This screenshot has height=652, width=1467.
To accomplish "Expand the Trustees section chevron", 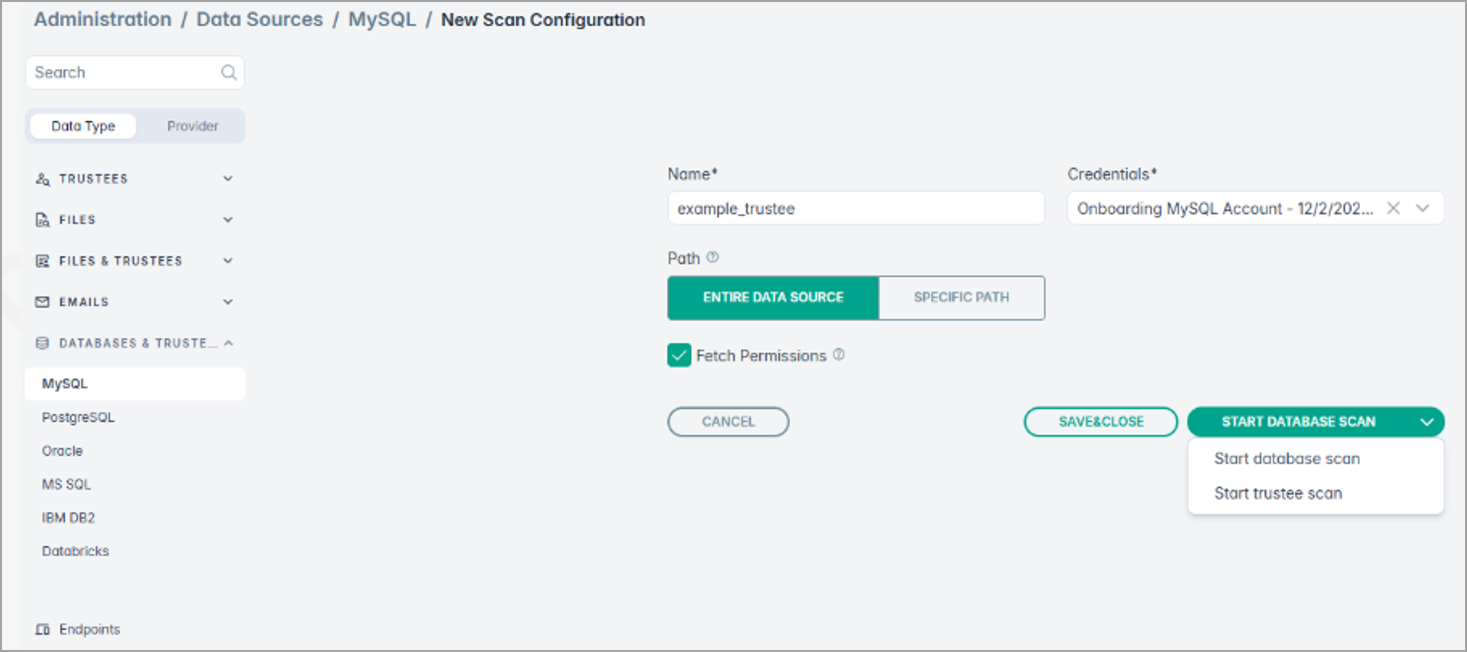I will [x=228, y=179].
